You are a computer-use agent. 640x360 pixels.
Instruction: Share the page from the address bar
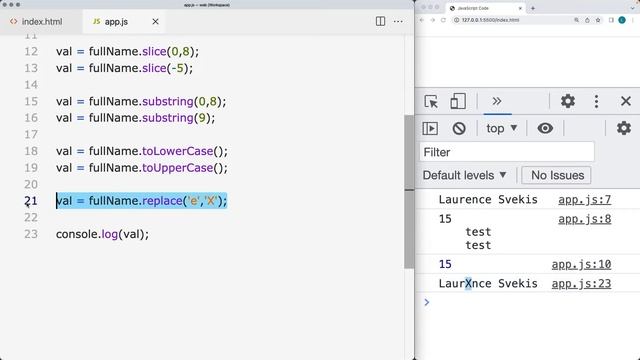coord(587,20)
